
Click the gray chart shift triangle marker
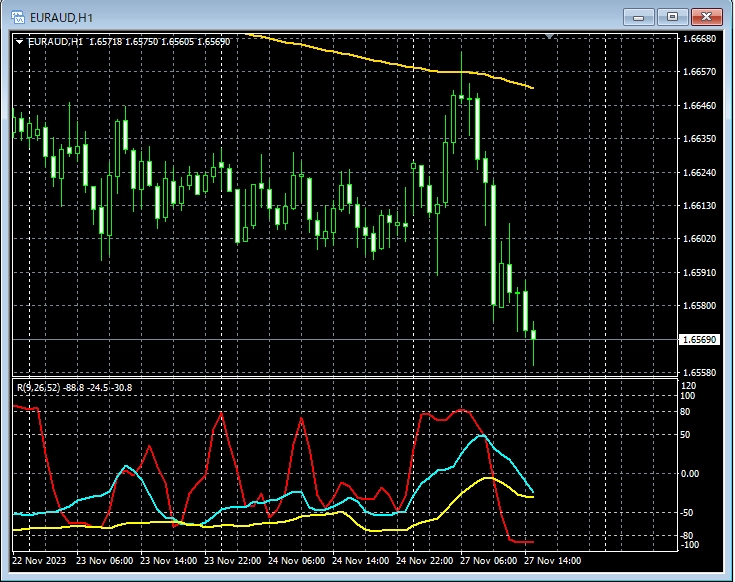(549, 36)
